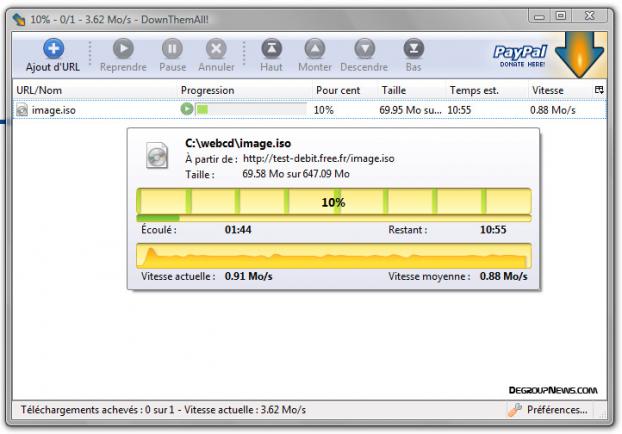Click the image.iso row progress bar
The image size is (622, 434).
(251, 110)
